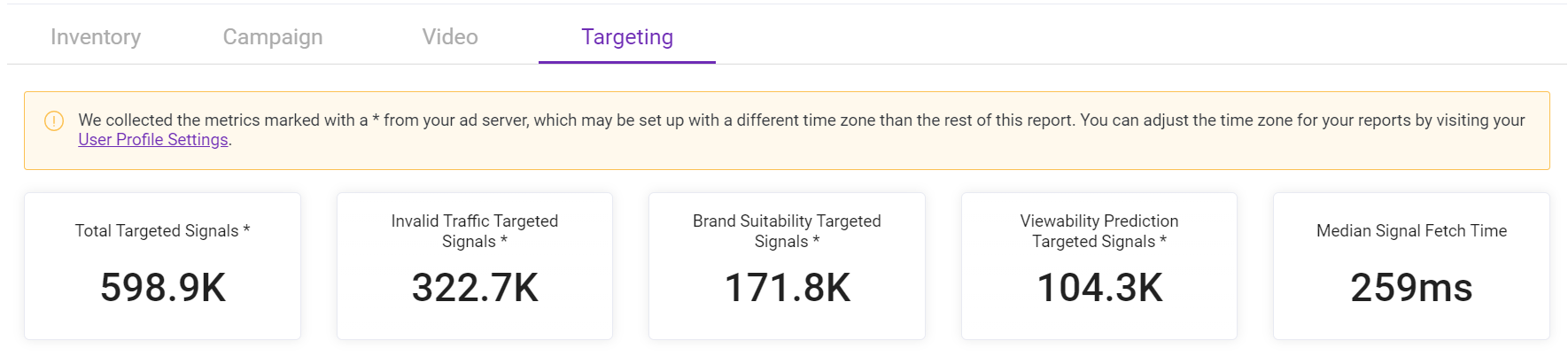Select the Video tab

(x=450, y=36)
